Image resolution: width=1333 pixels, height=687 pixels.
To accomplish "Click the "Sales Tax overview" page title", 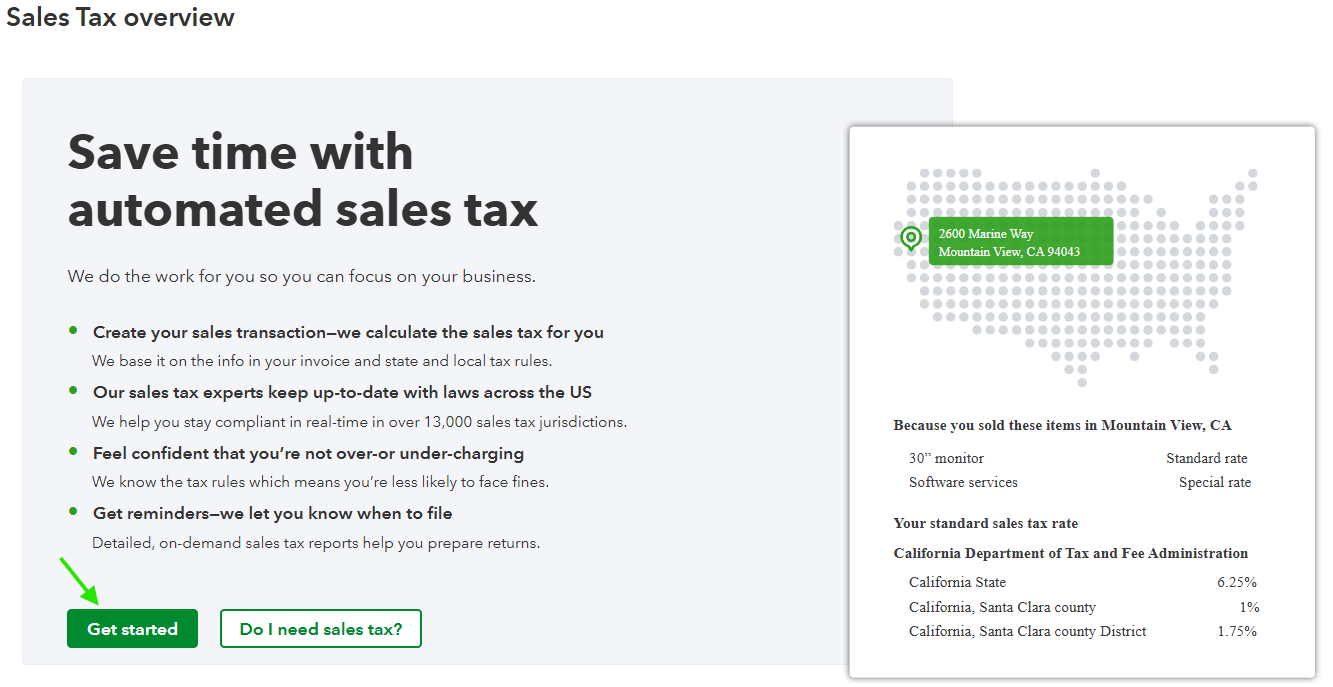I will click(120, 17).
